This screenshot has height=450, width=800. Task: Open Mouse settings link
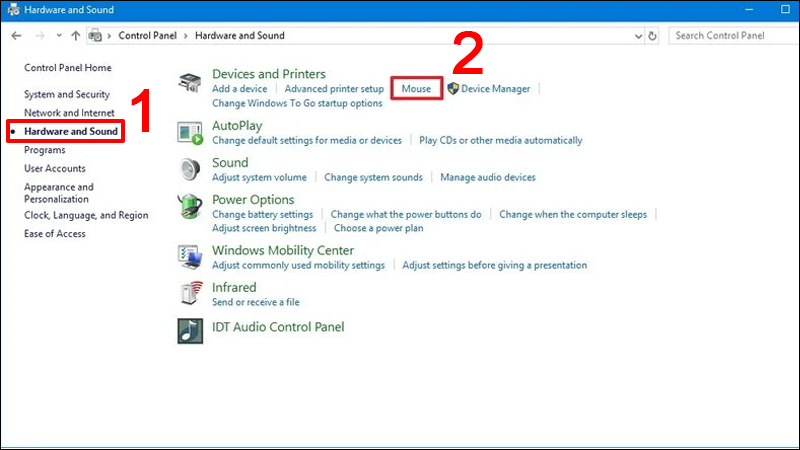click(416, 89)
